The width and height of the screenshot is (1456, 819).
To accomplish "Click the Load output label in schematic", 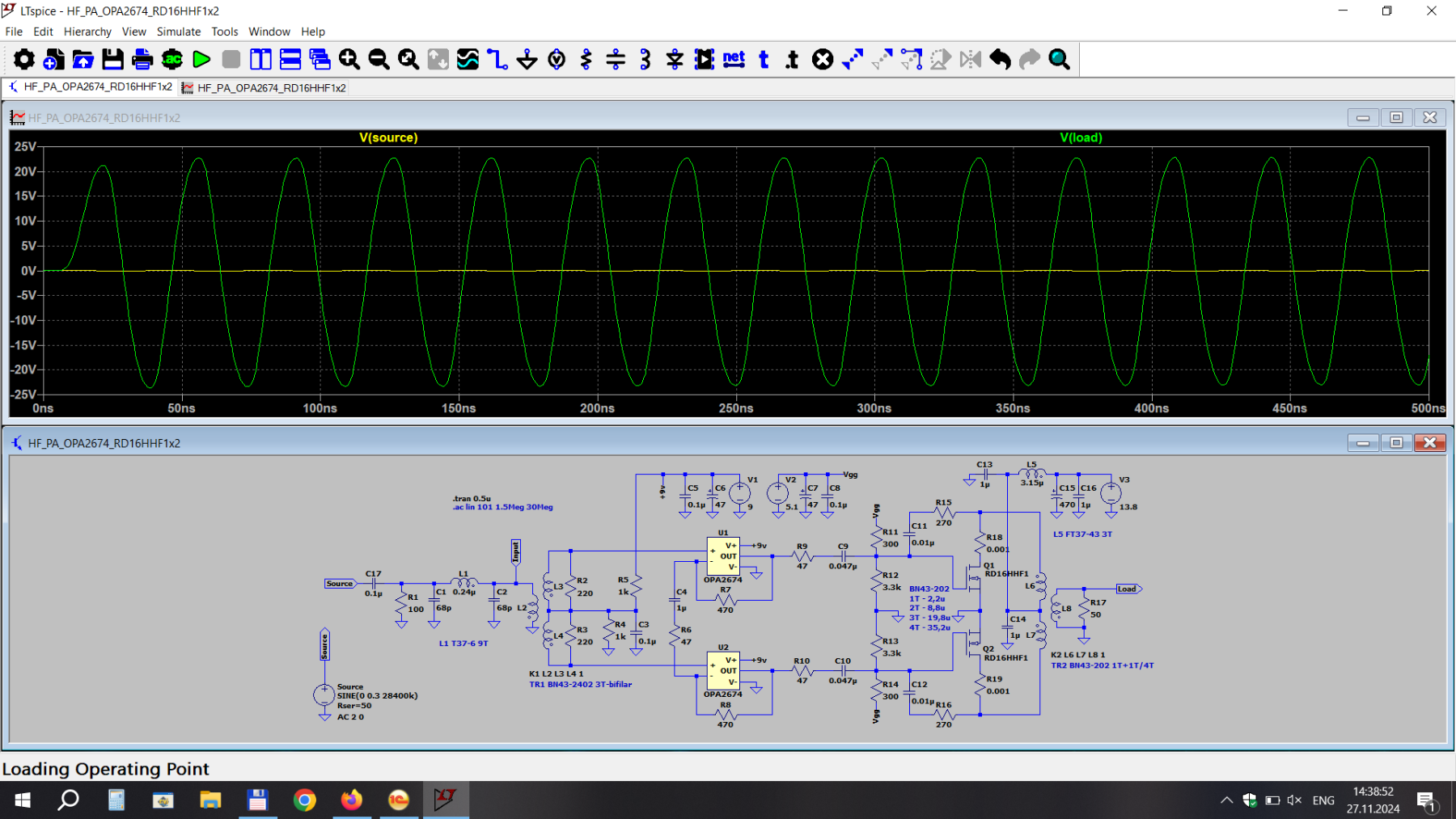I will coord(1128,589).
